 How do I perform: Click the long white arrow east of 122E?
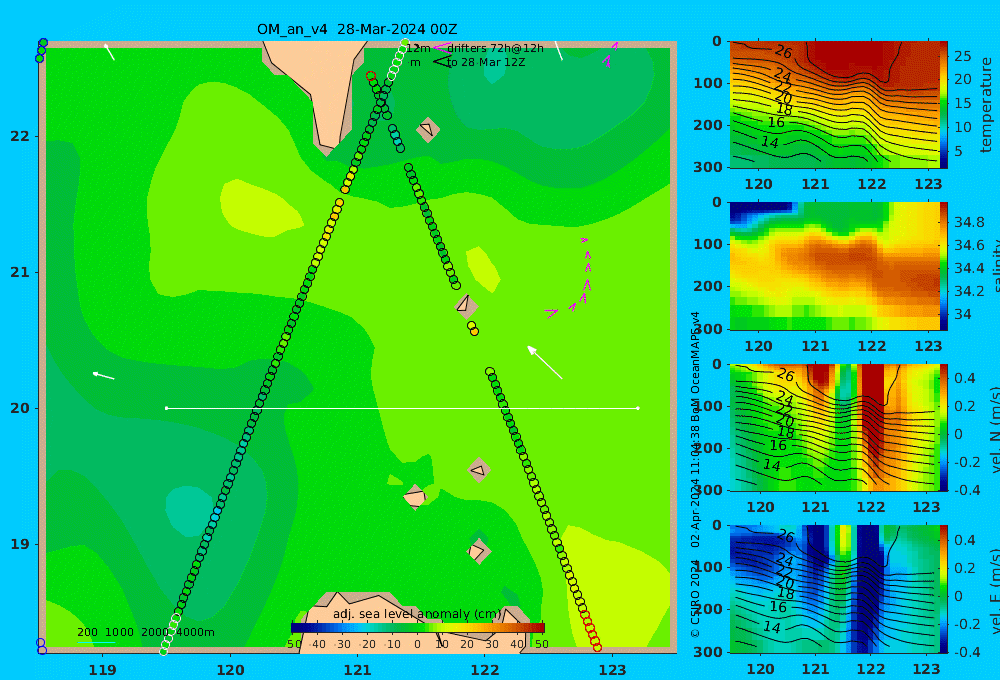[545, 362]
